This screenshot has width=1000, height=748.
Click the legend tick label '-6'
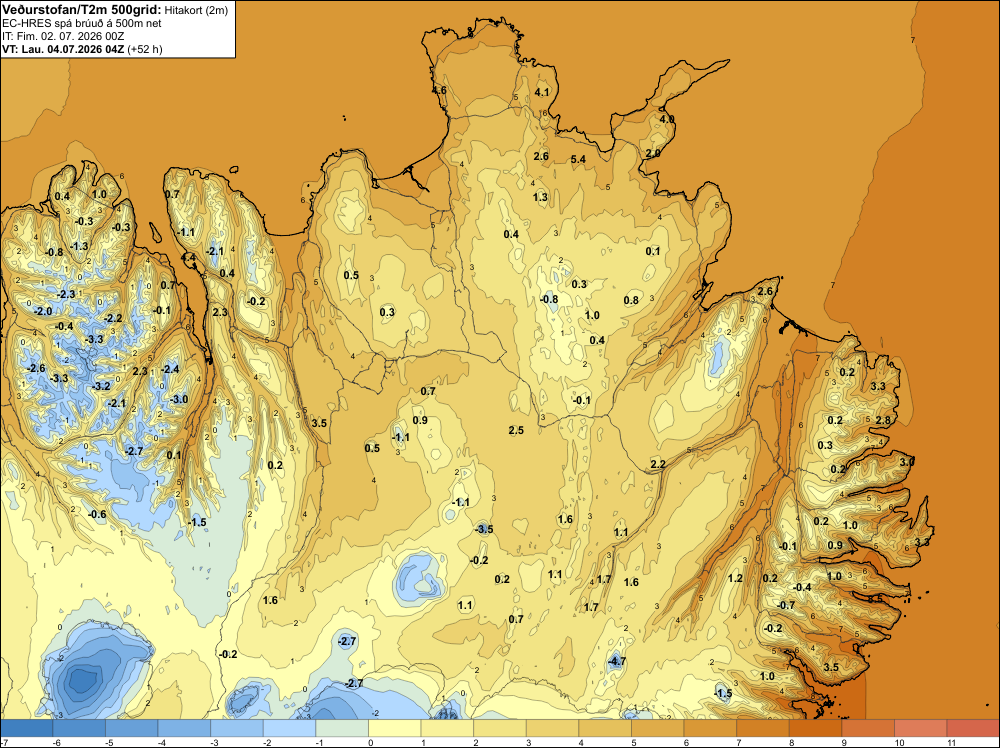pyautogui.click(x=56, y=742)
